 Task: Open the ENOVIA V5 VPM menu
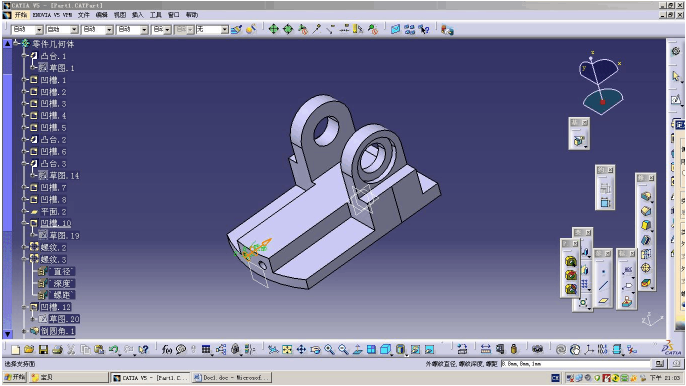point(52,15)
